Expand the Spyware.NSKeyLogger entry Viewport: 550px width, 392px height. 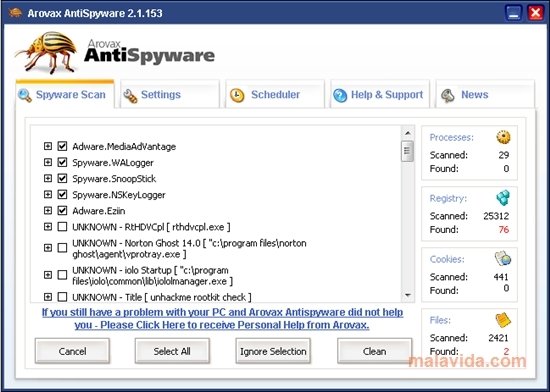pos(48,194)
